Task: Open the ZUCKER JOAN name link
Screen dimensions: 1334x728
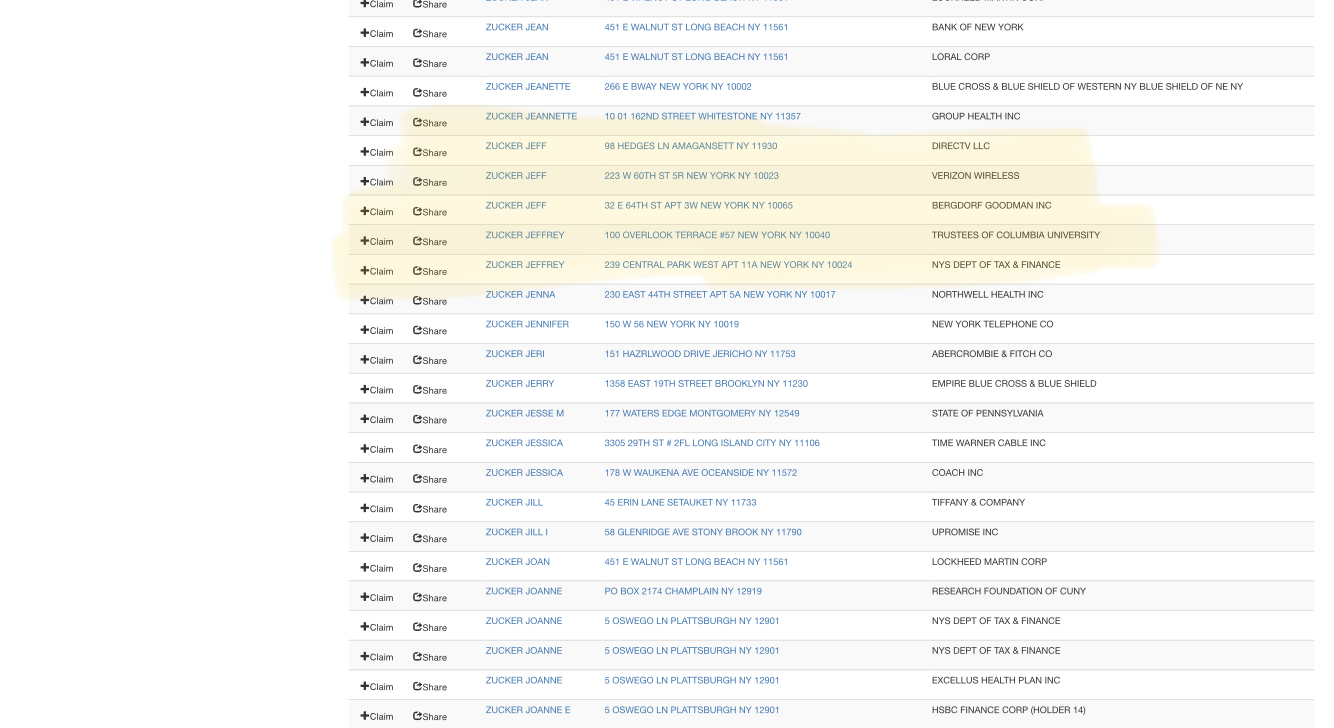Action: pos(517,562)
